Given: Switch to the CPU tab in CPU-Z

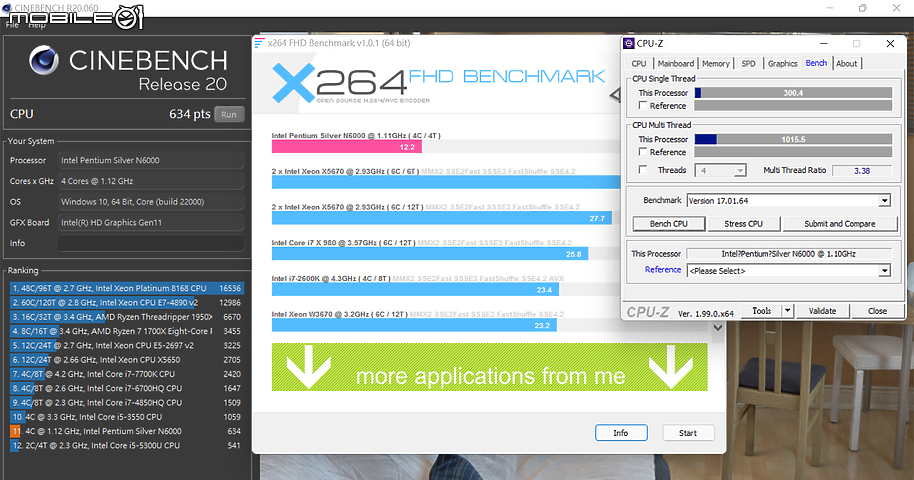Looking at the screenshot, I should [x=639, y=64].
